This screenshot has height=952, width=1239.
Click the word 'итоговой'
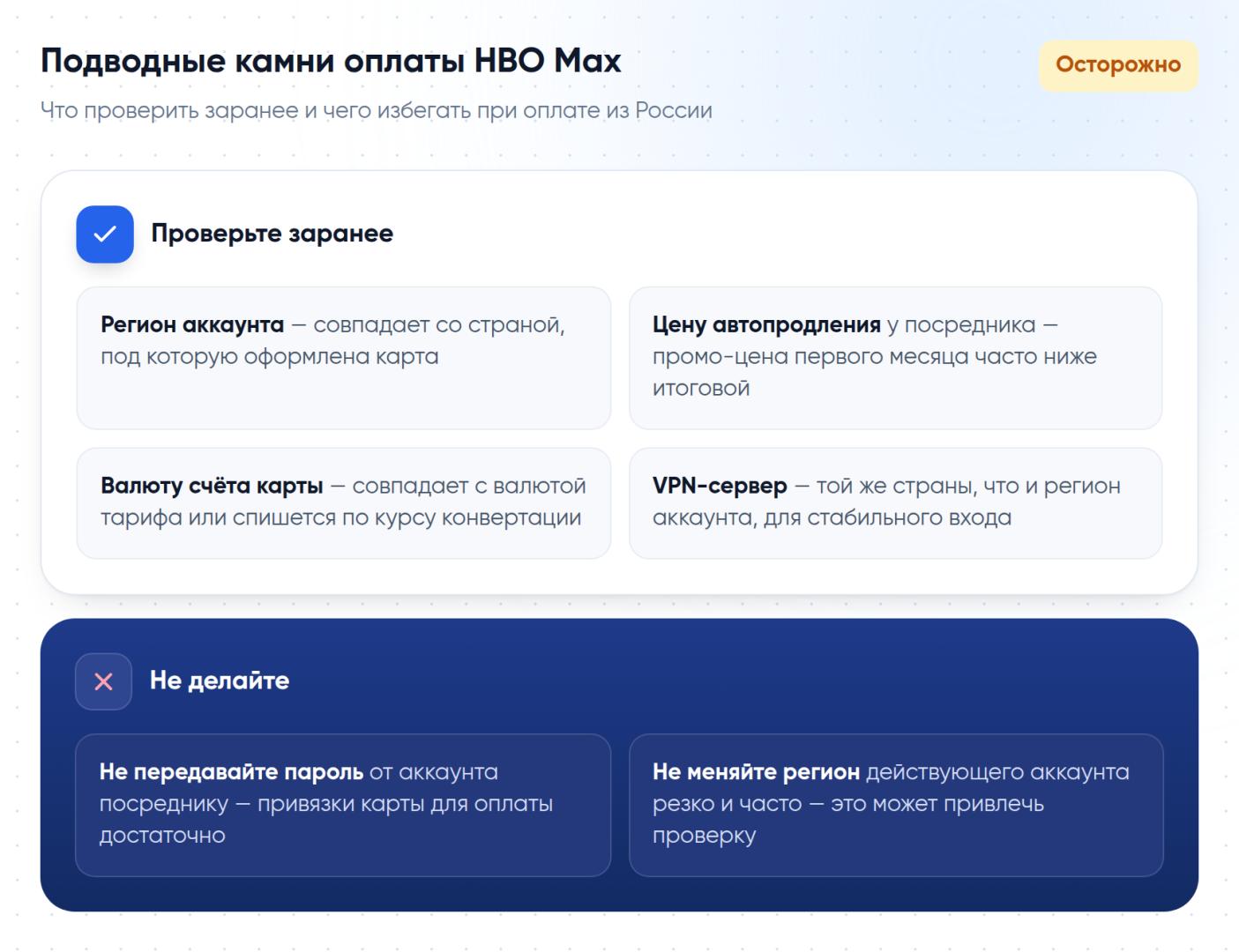tap(701, 389)
